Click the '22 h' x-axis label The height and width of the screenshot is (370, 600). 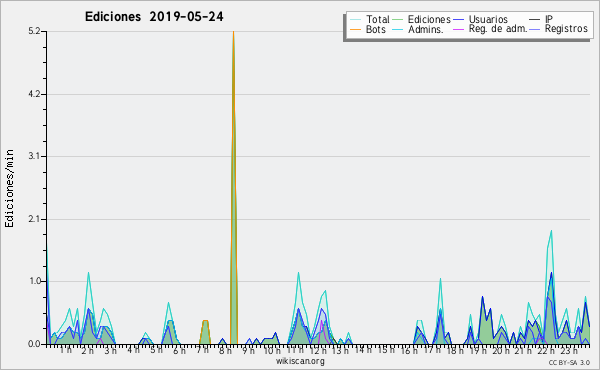[546, 351]
